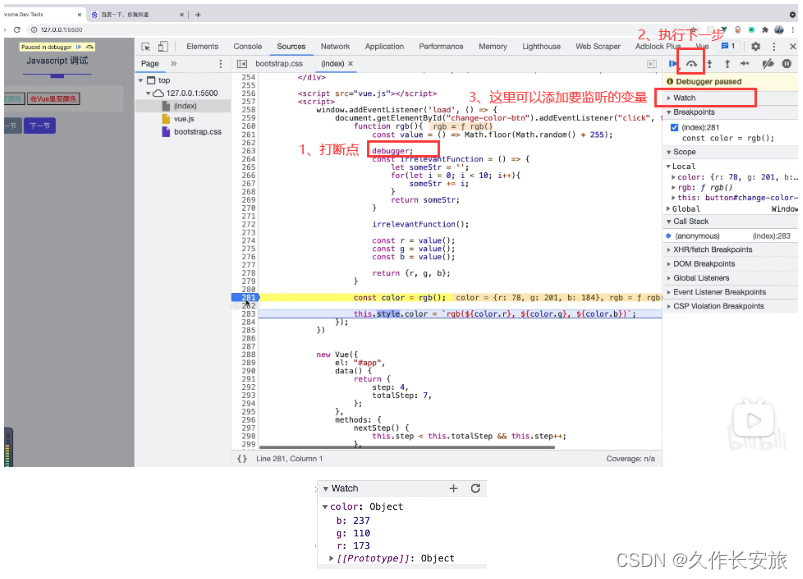Open Chrome profile avatar

pyautogui.click(x=779, y=30)
